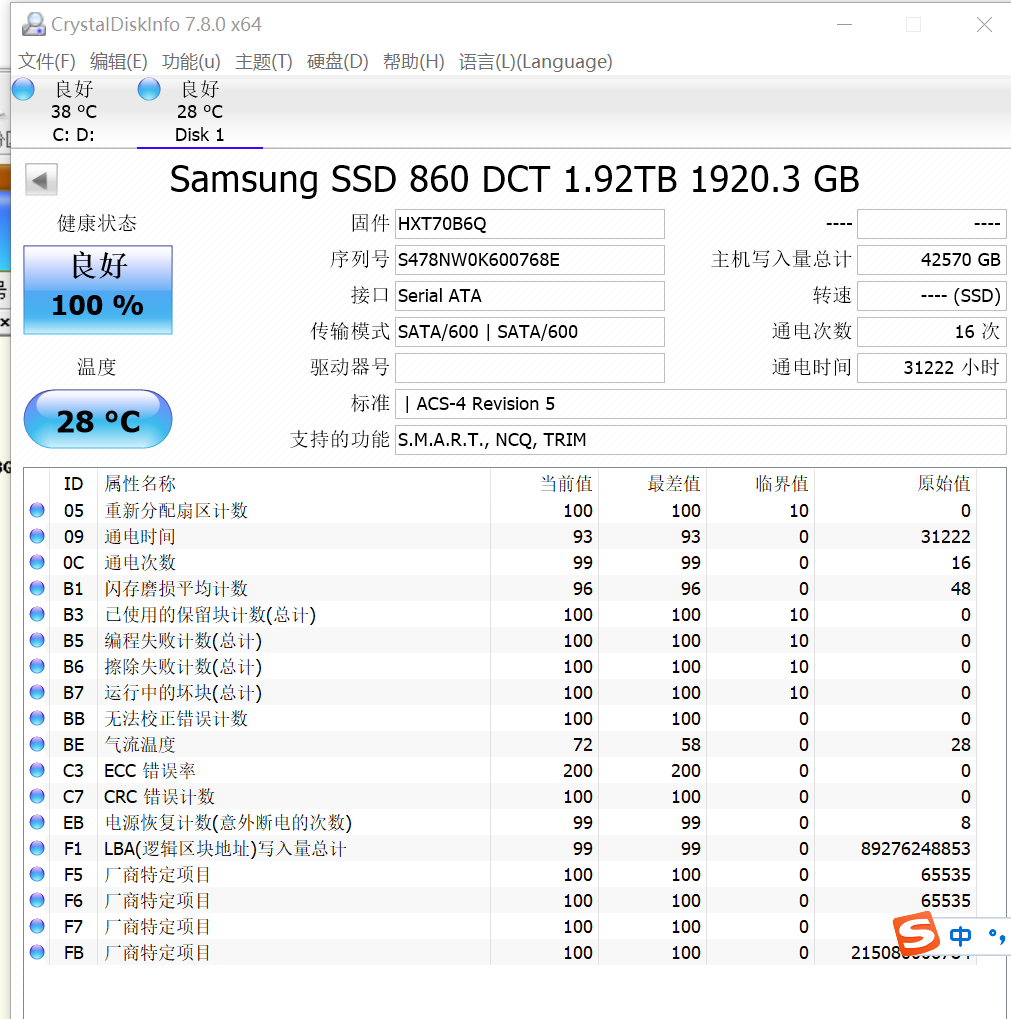1011x1019 pixels.
Task: Click status dot of row F7 厂商特定项目
Action: coord(37,926)
